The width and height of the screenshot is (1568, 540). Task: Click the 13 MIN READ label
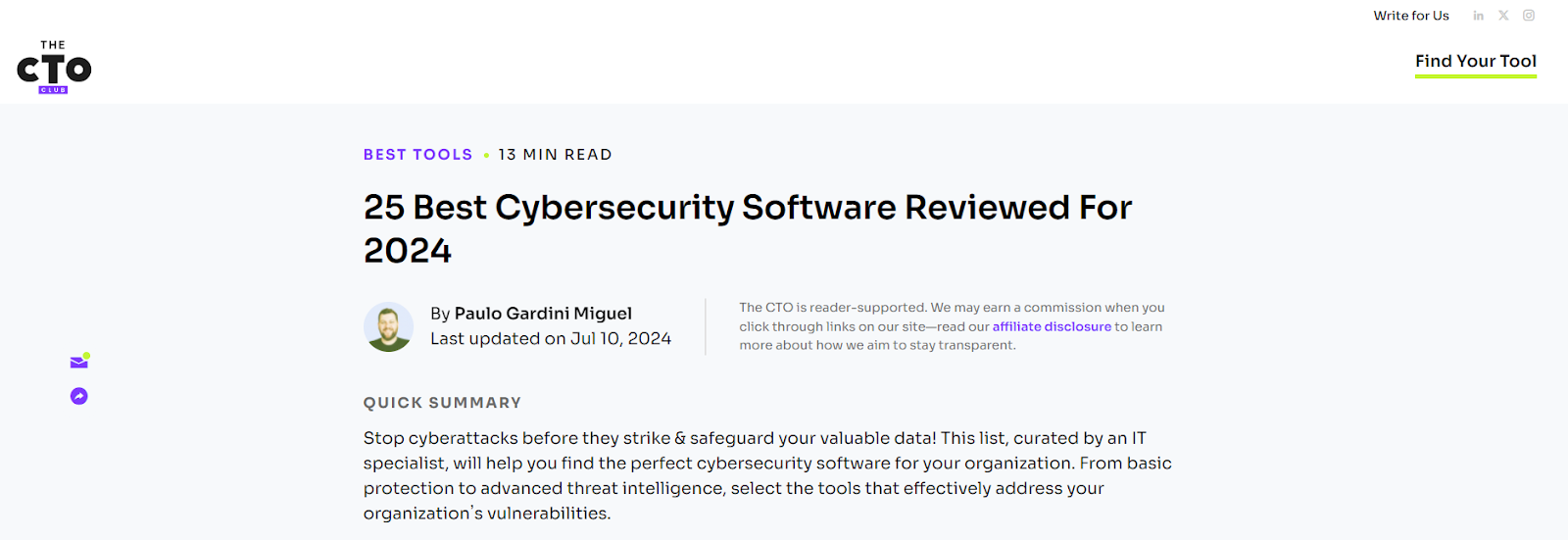(555, 155)
